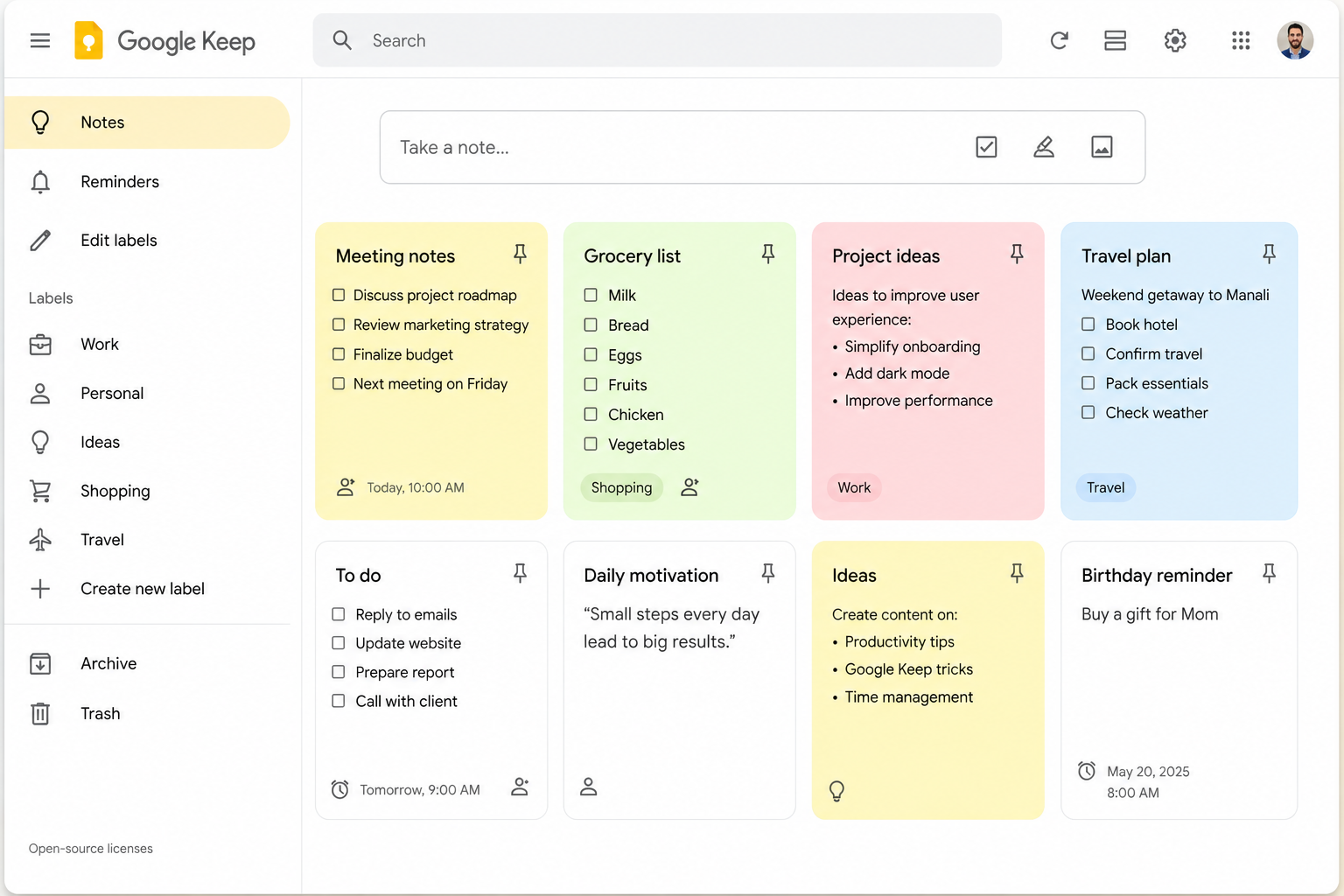The width and height of the screenshot is (1344, 896).
Task: Add collaborator on To do note
Action: 520,787
